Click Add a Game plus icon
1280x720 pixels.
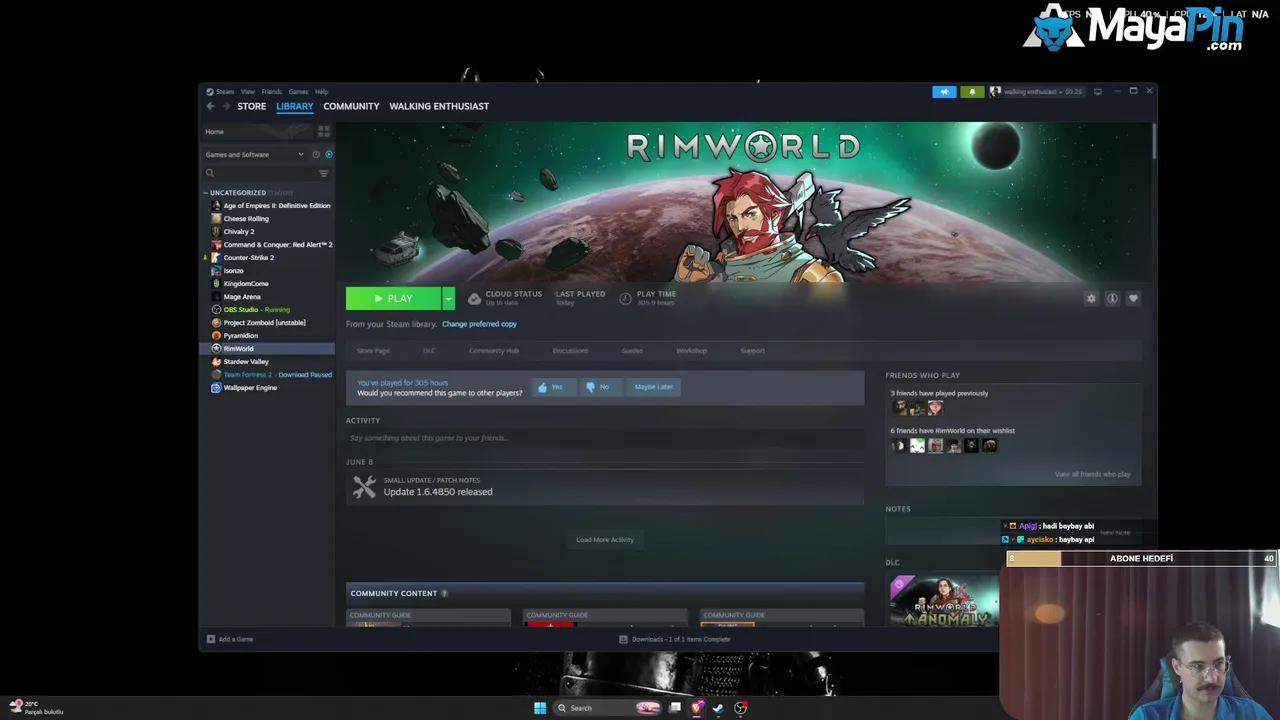211,639
